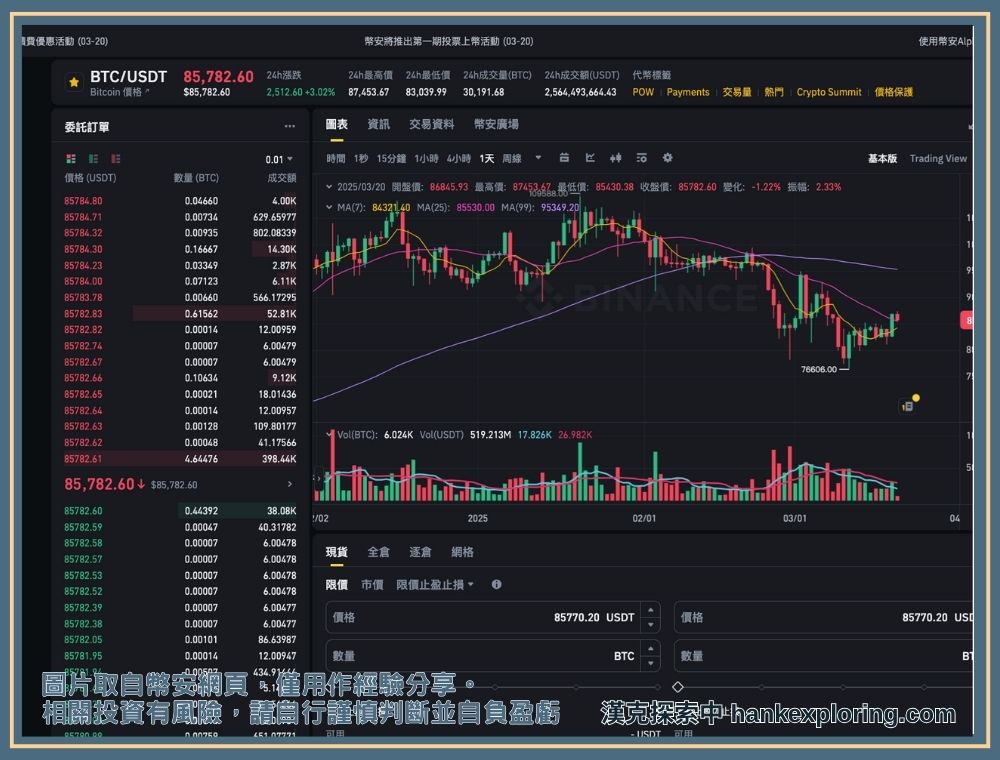Click the 76606.00 low price label on chart

[818, 369]
